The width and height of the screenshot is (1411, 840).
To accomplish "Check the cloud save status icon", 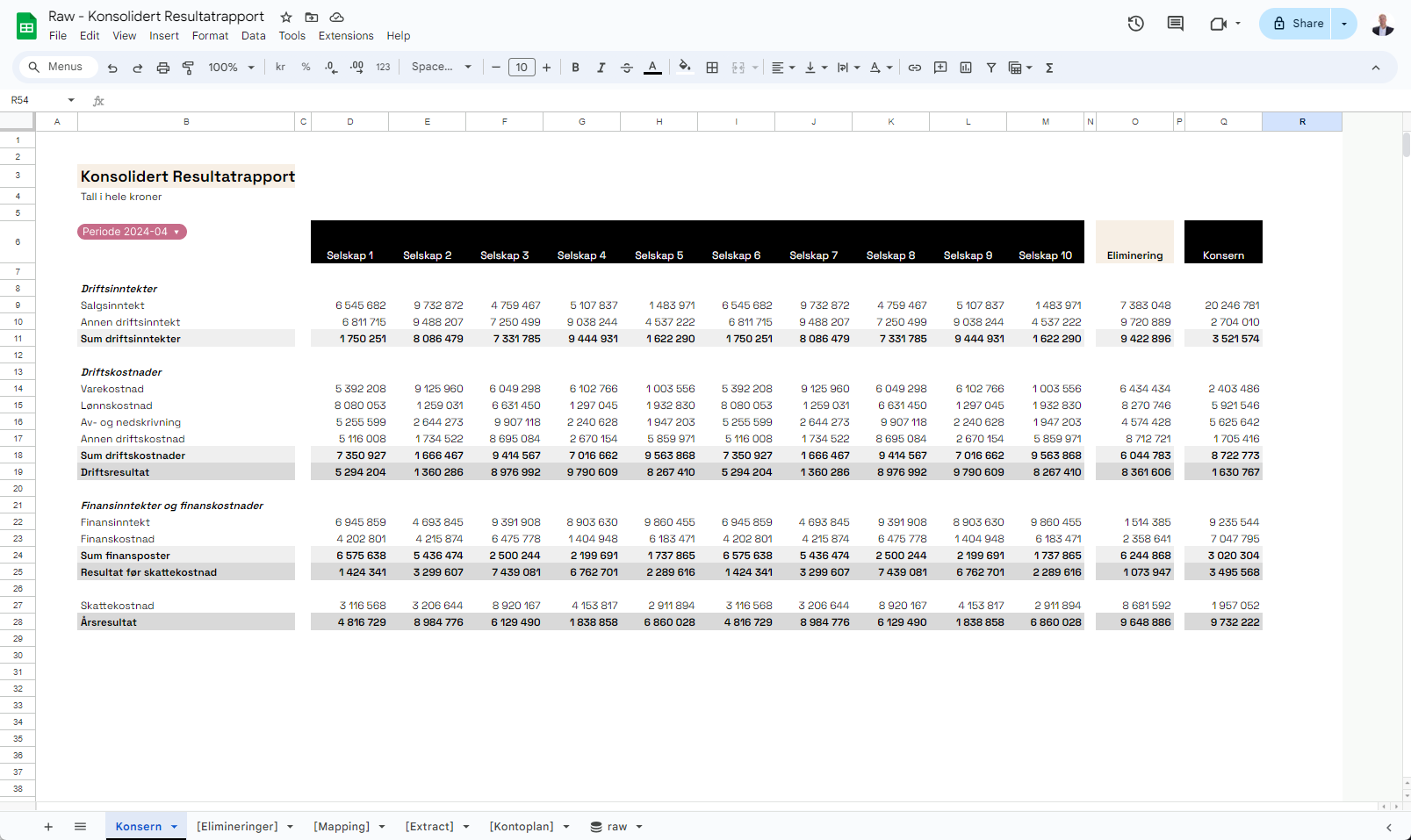I will (336, 17).
